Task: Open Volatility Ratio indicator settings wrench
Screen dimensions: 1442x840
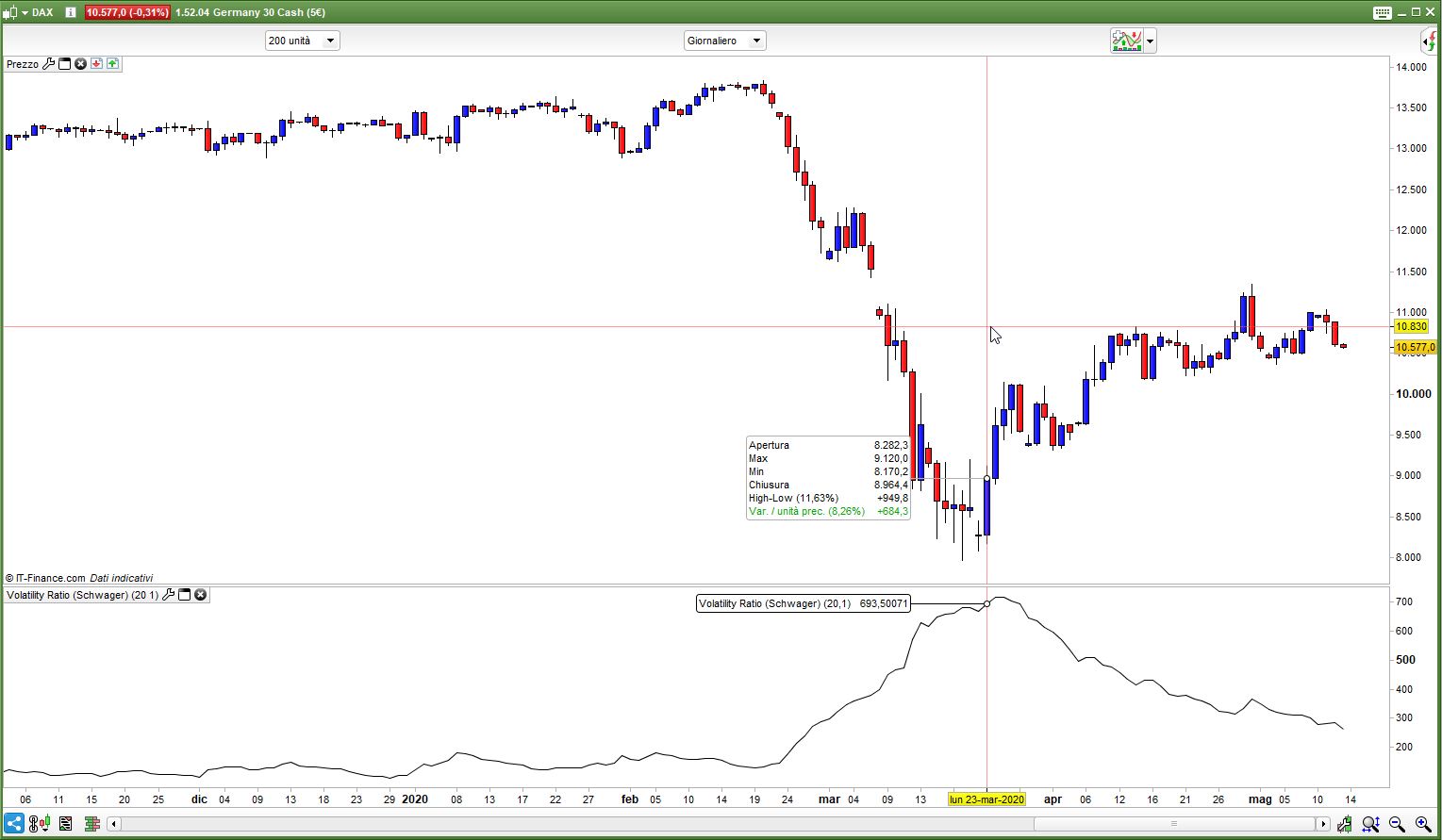Action: [169, 595]
